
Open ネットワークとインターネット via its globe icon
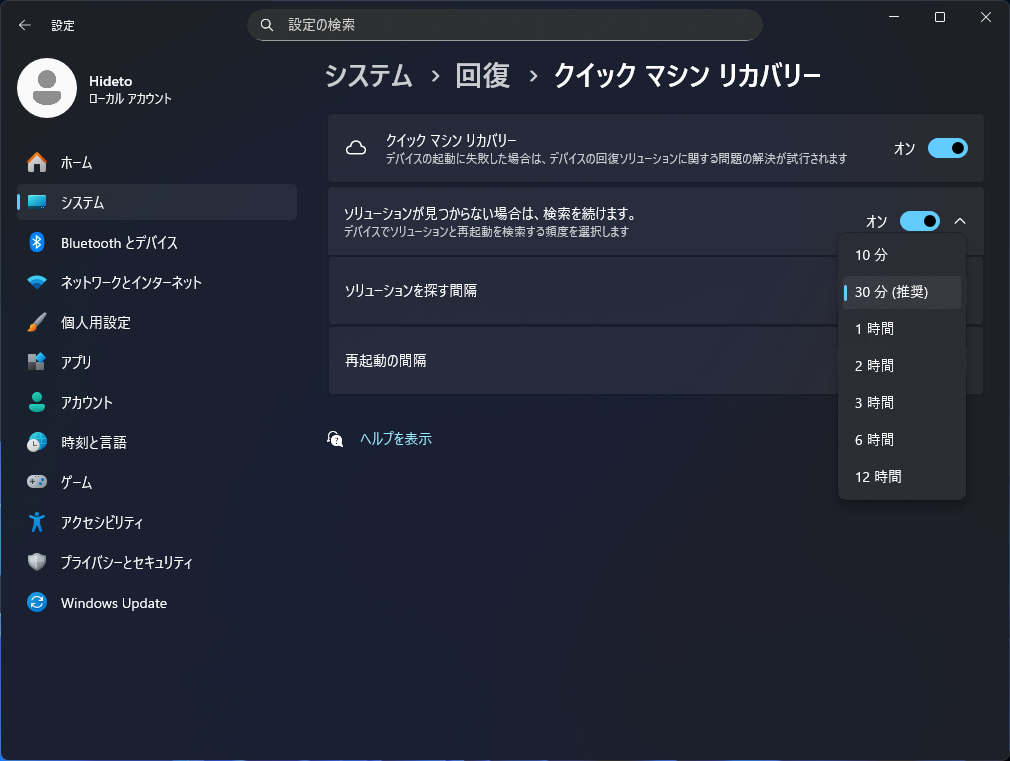tap(38, 282)
